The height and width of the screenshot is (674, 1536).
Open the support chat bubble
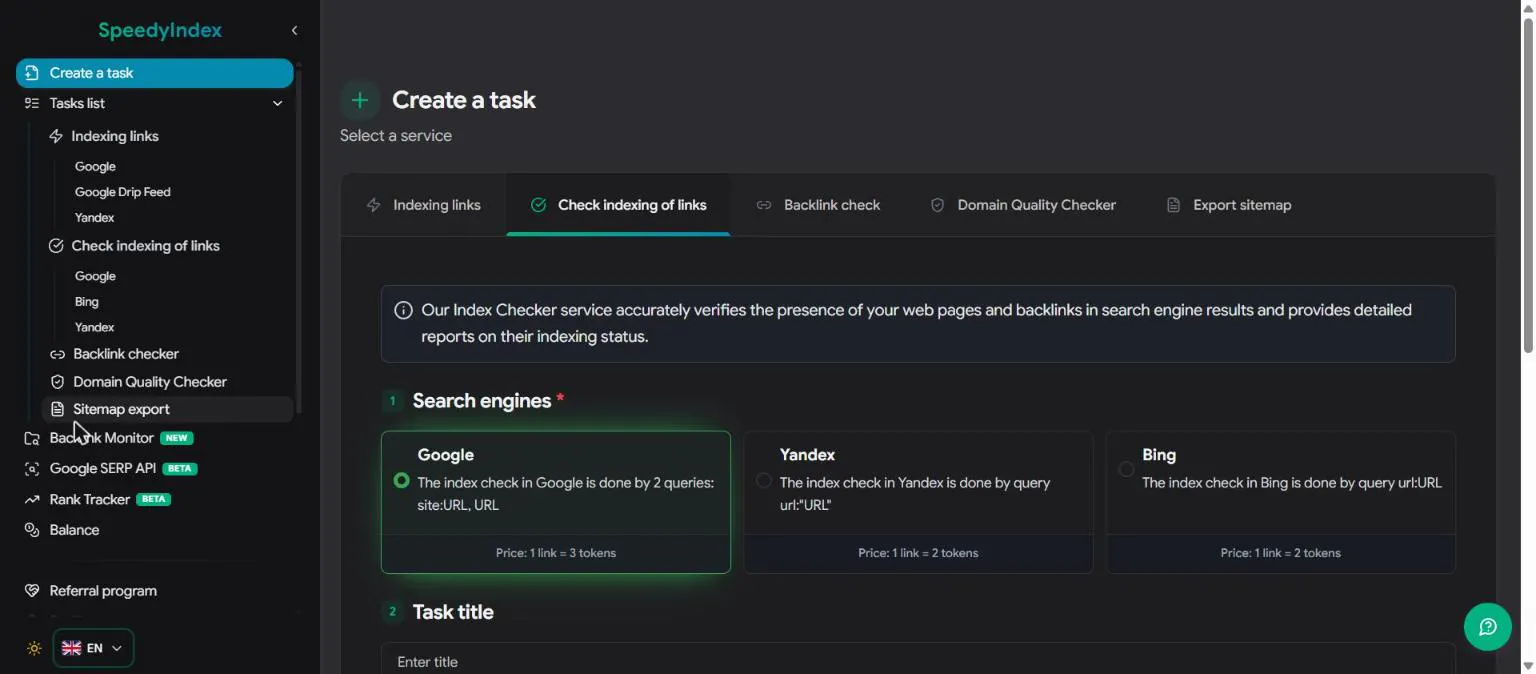(1488, 627)
